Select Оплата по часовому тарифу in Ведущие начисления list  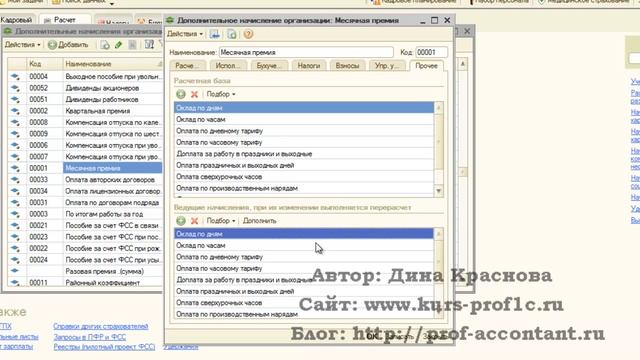click(304, 269)
